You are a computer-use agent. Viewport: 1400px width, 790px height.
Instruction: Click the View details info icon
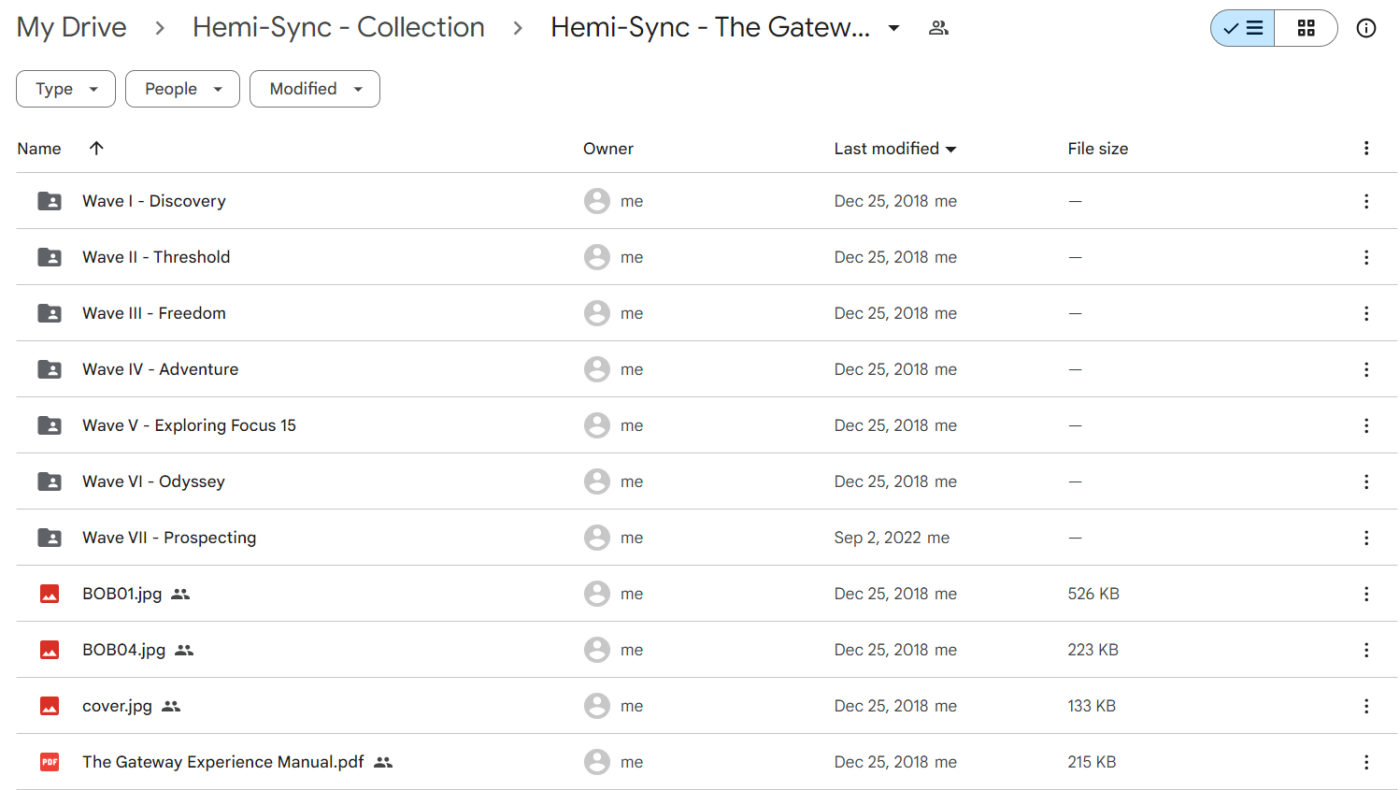click(x=1366, y=28)
